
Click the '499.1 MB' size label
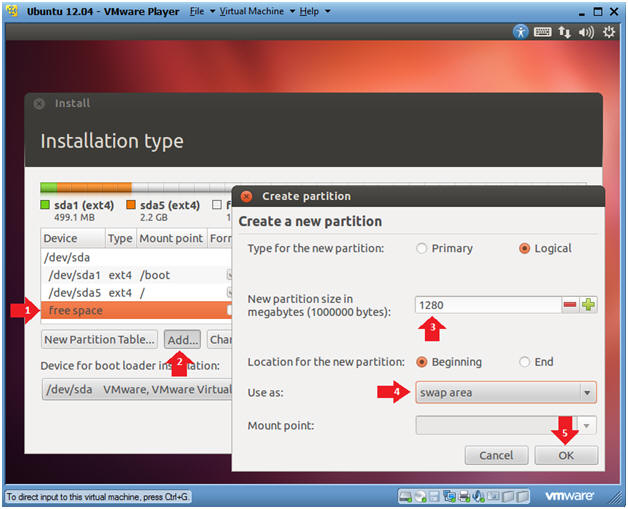click(74, 217)
